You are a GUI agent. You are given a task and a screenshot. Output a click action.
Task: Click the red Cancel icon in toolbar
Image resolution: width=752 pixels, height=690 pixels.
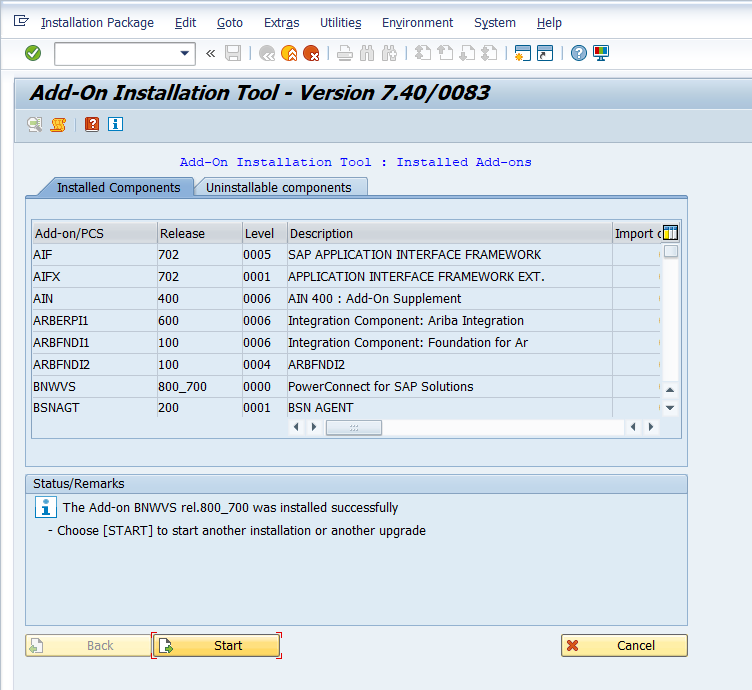coord(312,53)
